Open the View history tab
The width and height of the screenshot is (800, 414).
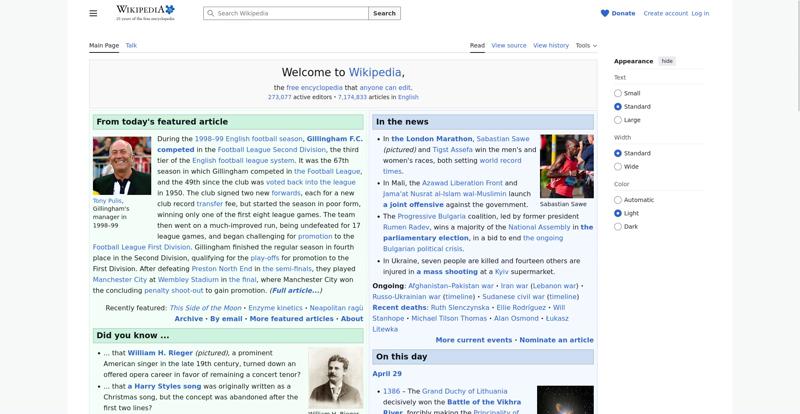coord(551,45)
